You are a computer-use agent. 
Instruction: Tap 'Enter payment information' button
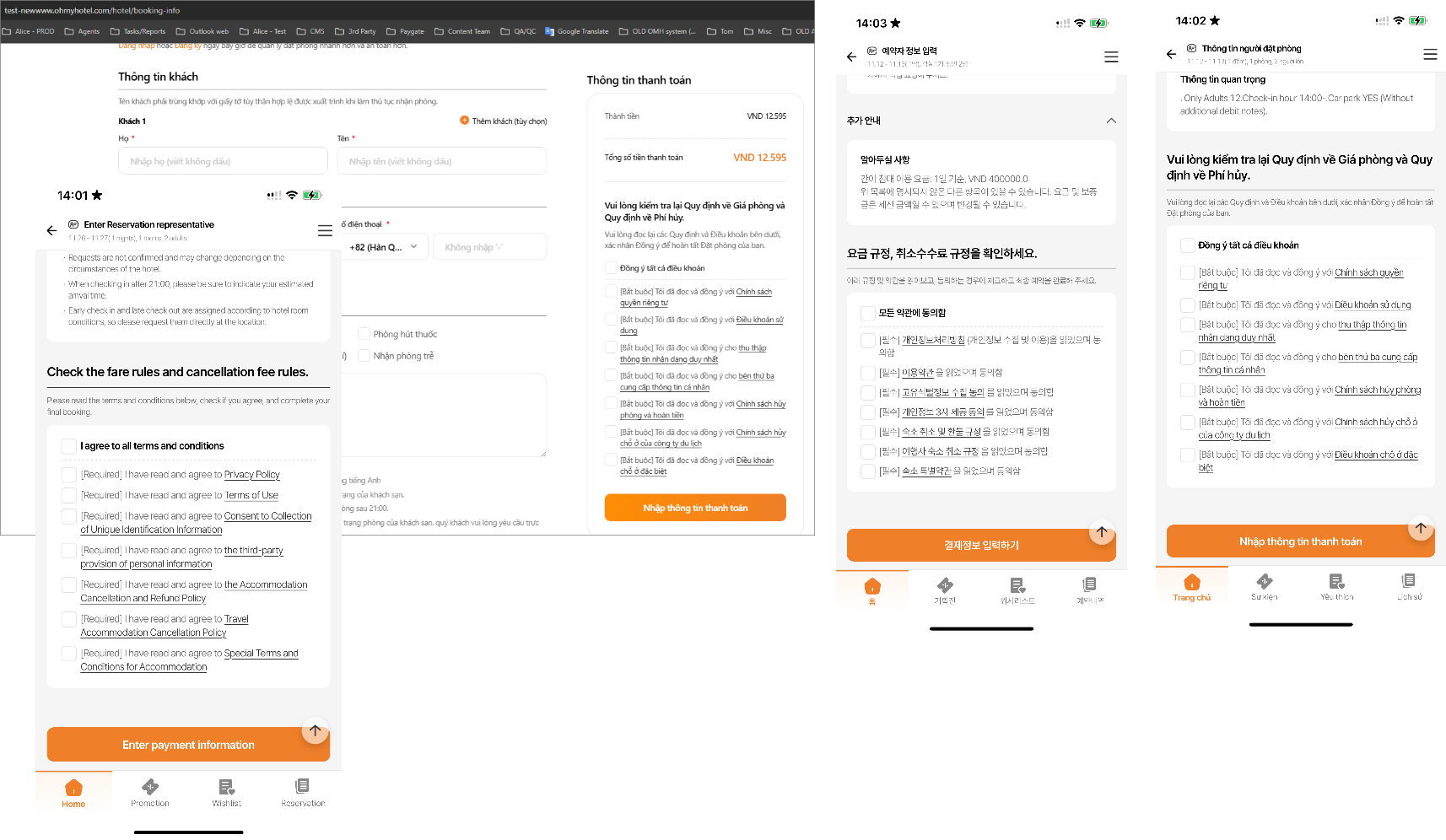[x=188, y=745]
